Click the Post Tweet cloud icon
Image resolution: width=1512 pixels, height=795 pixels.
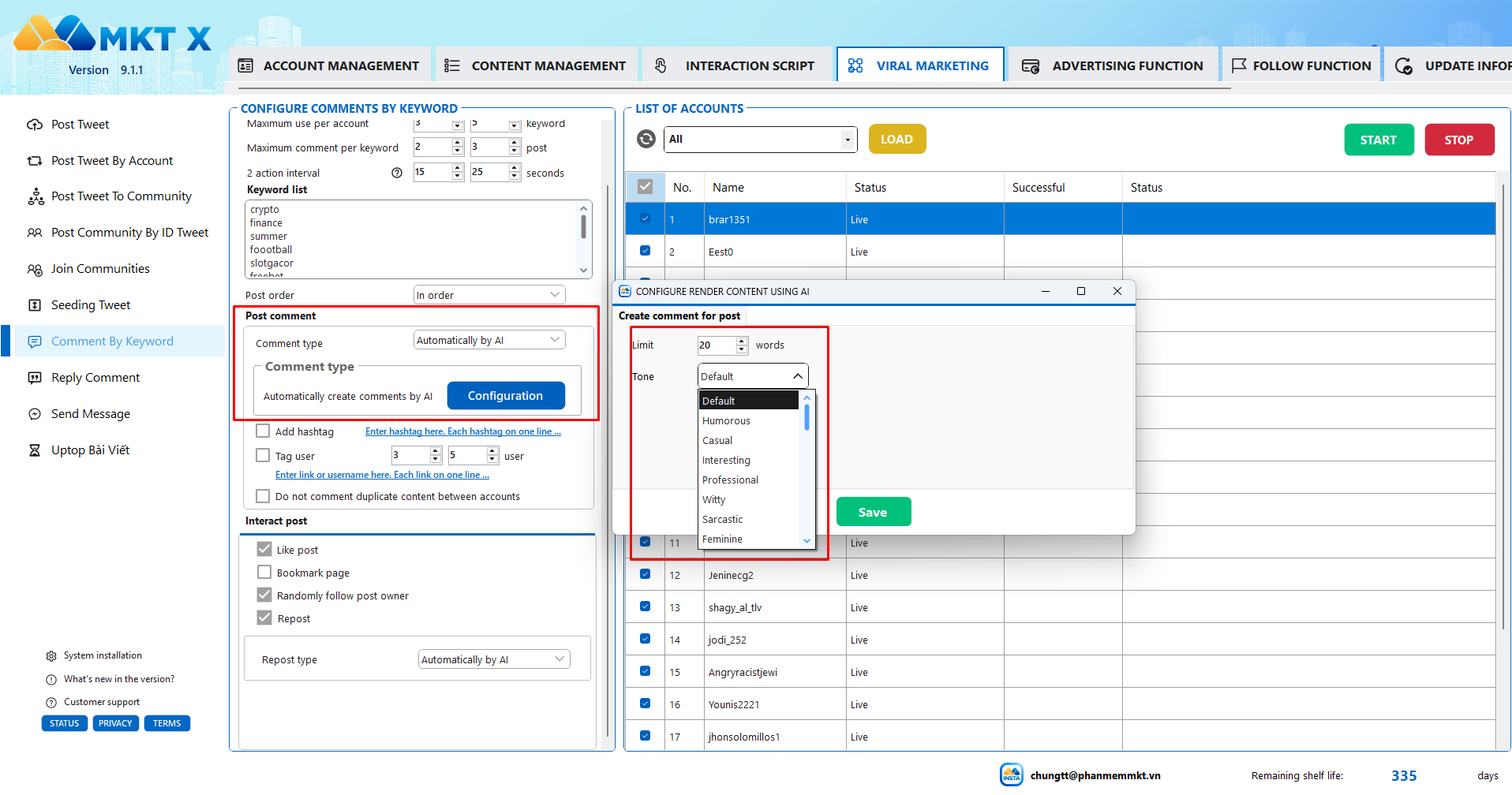35,125
